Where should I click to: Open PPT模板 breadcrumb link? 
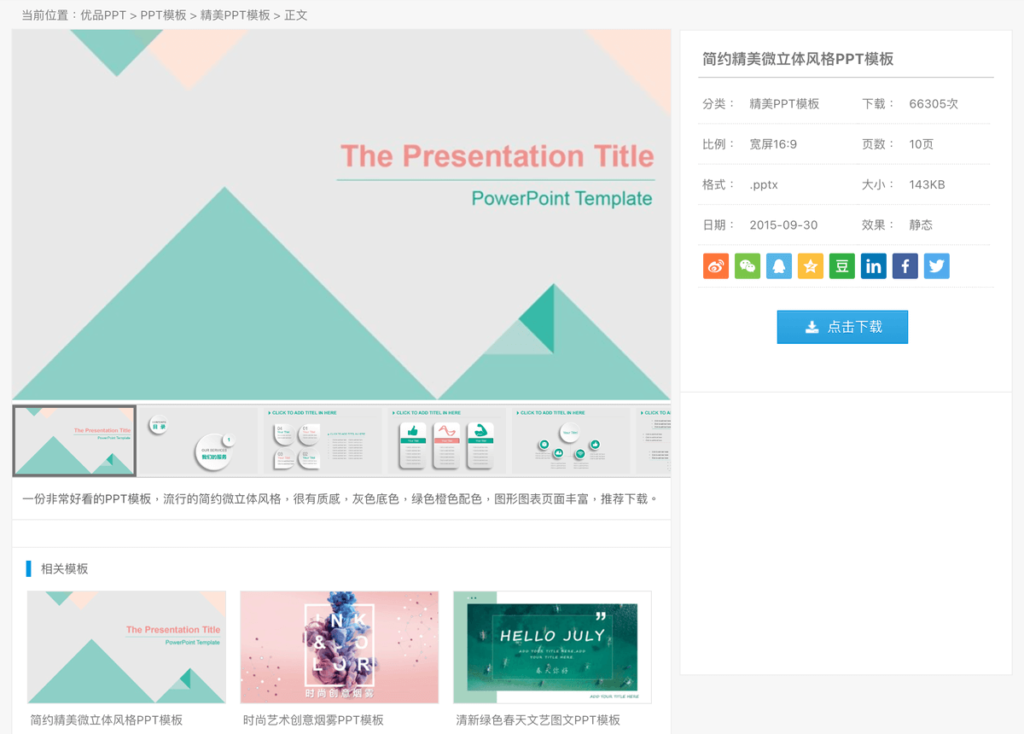click(163, 15)
